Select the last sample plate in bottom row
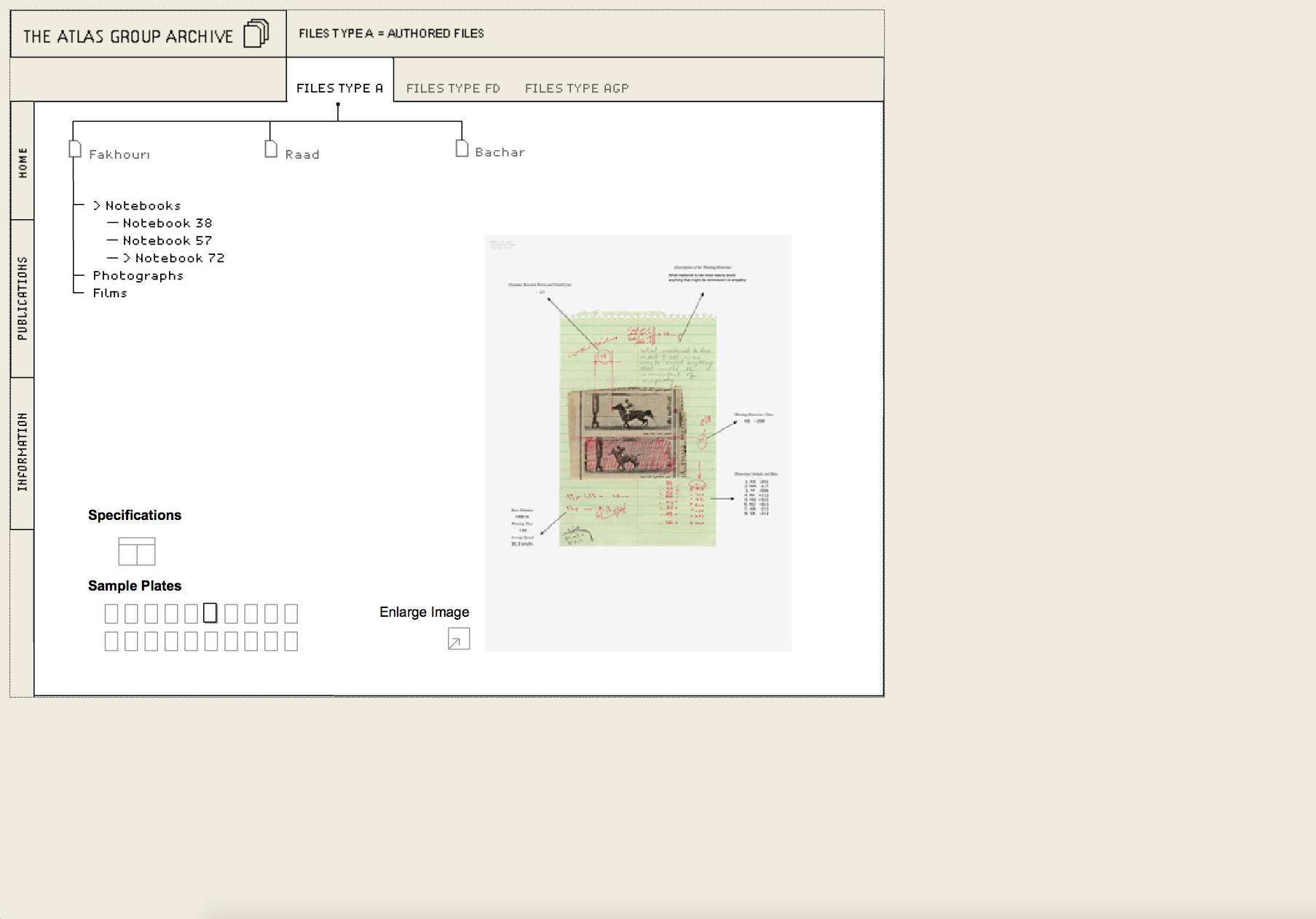1316x919 pixels. tap(291, 642)
